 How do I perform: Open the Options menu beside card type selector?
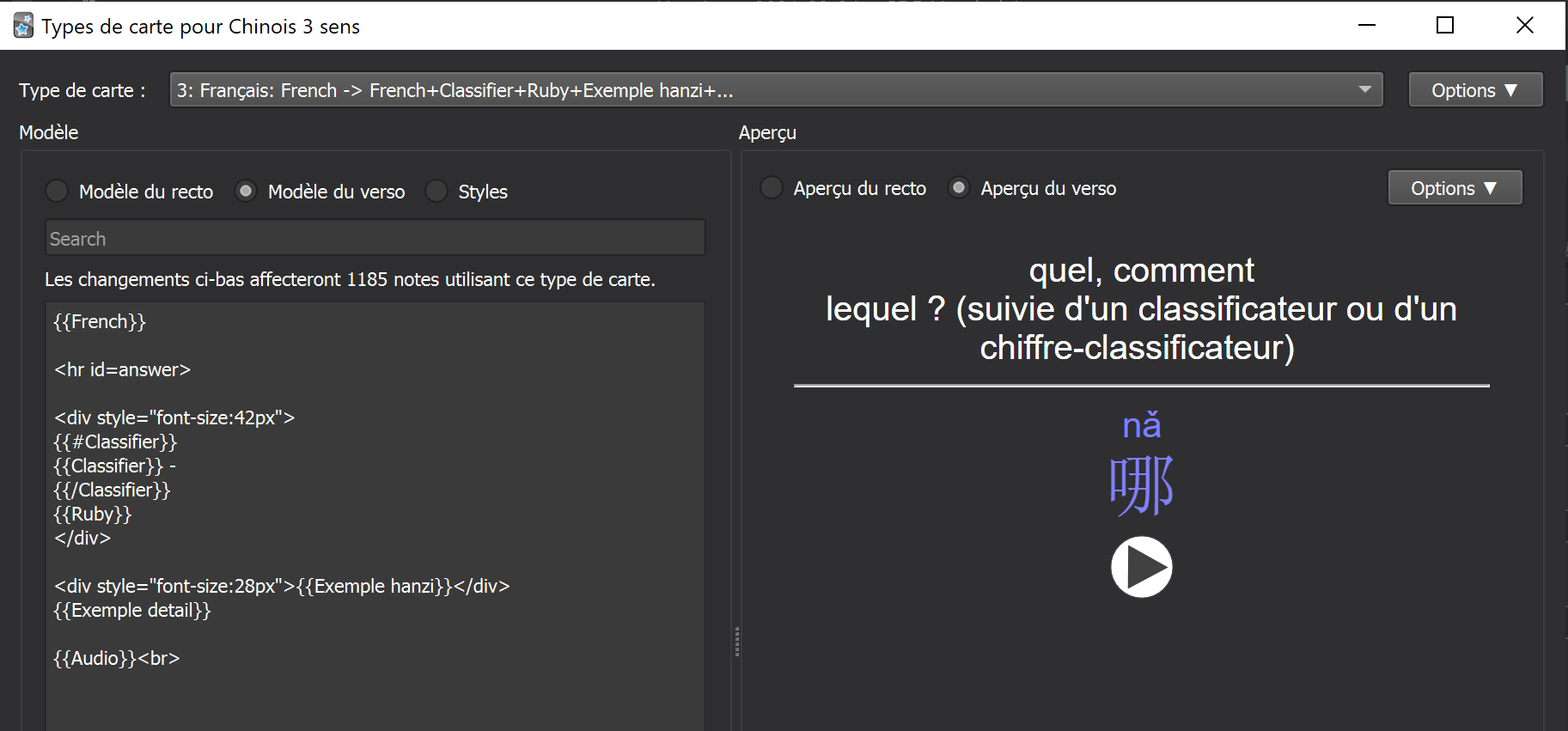click(x=1474, y=90)
